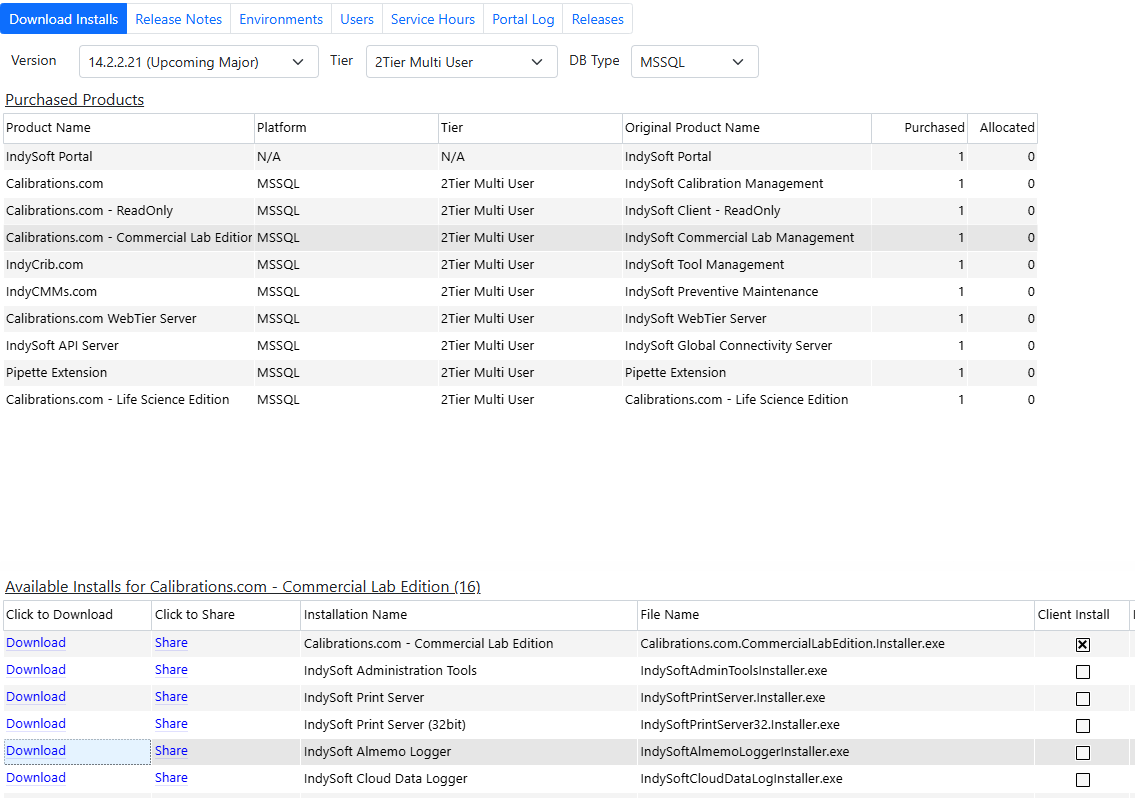Share the IndySoft Print Server (32bit) install
Image resolution: width=1135 pixels, height=798 pixels.
click(x=171, y=724)
